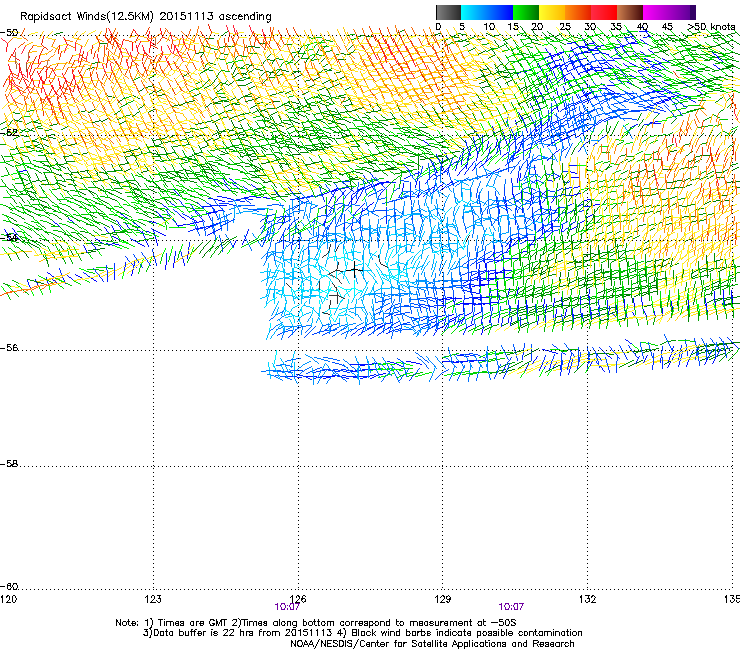Screen dimensions: 740x650
Task: Click the longitude label '132'
Action: tap(587, 599)
